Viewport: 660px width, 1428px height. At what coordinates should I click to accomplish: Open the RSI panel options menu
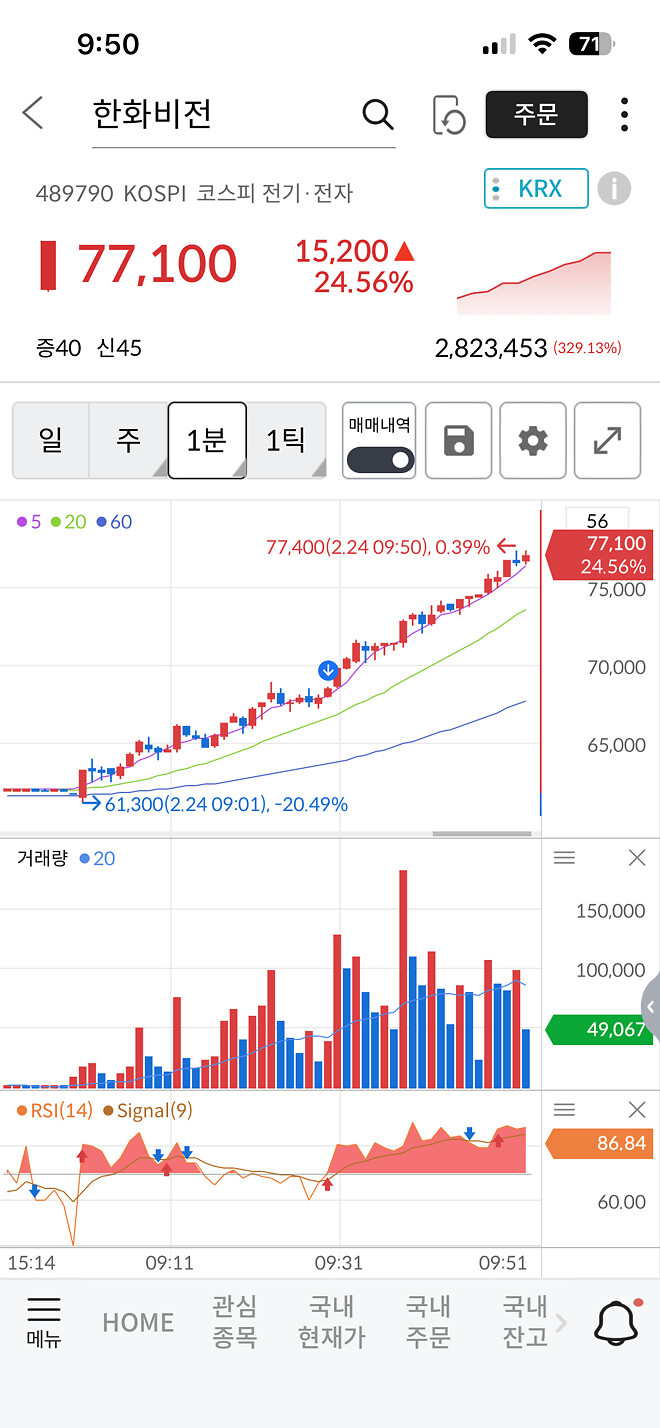point(564,1109)
